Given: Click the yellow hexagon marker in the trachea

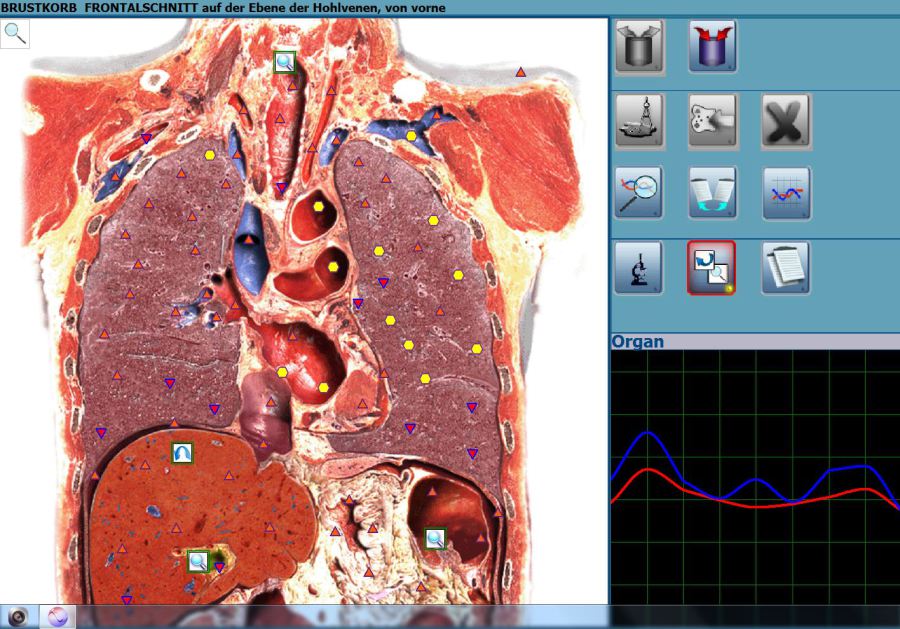Looking at the screenshot, I should tap(319, 207).
